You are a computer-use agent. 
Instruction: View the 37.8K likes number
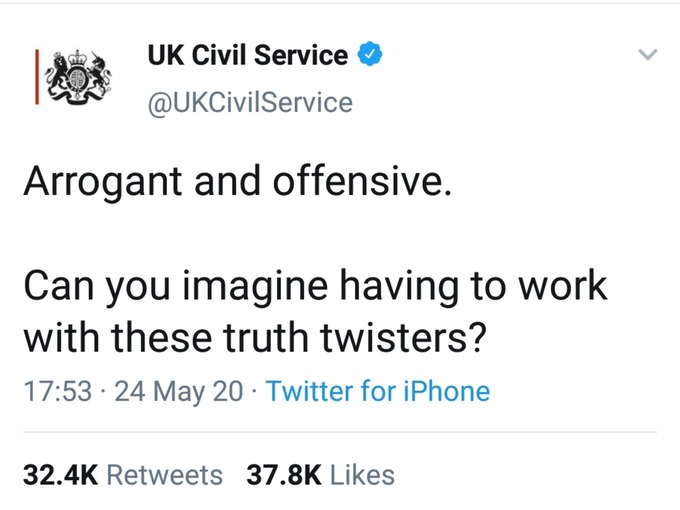click(284, 475)
